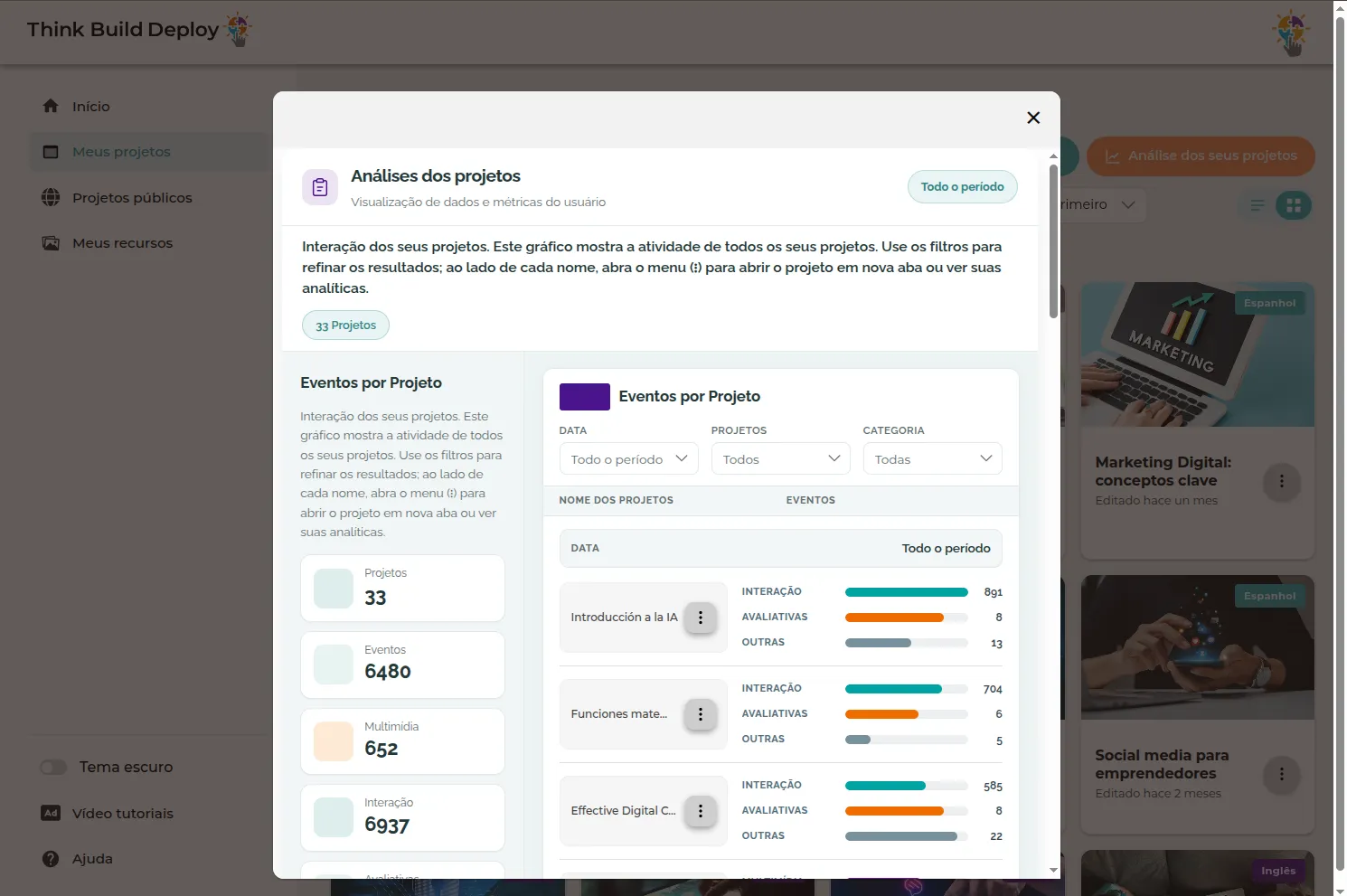Open the CATEGORIA filter dropdown
This screenshot has height=896, width=1347.
933,458
